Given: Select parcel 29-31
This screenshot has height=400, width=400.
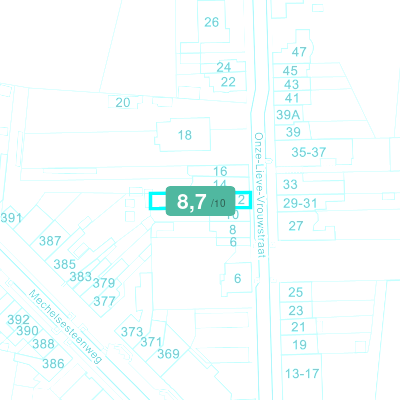Looking at the screenshot, I should pyautogui.click(x=300, y=203).
